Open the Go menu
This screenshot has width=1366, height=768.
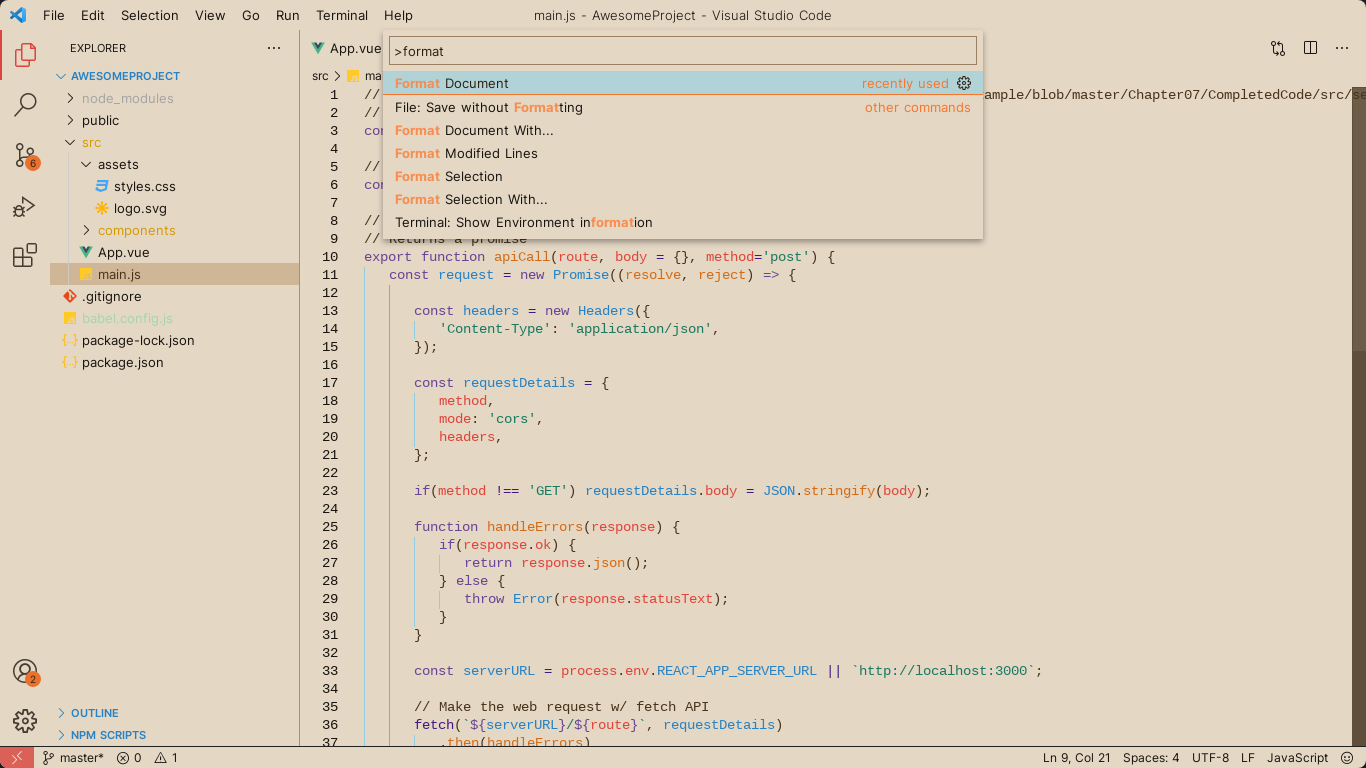[251, 15]
